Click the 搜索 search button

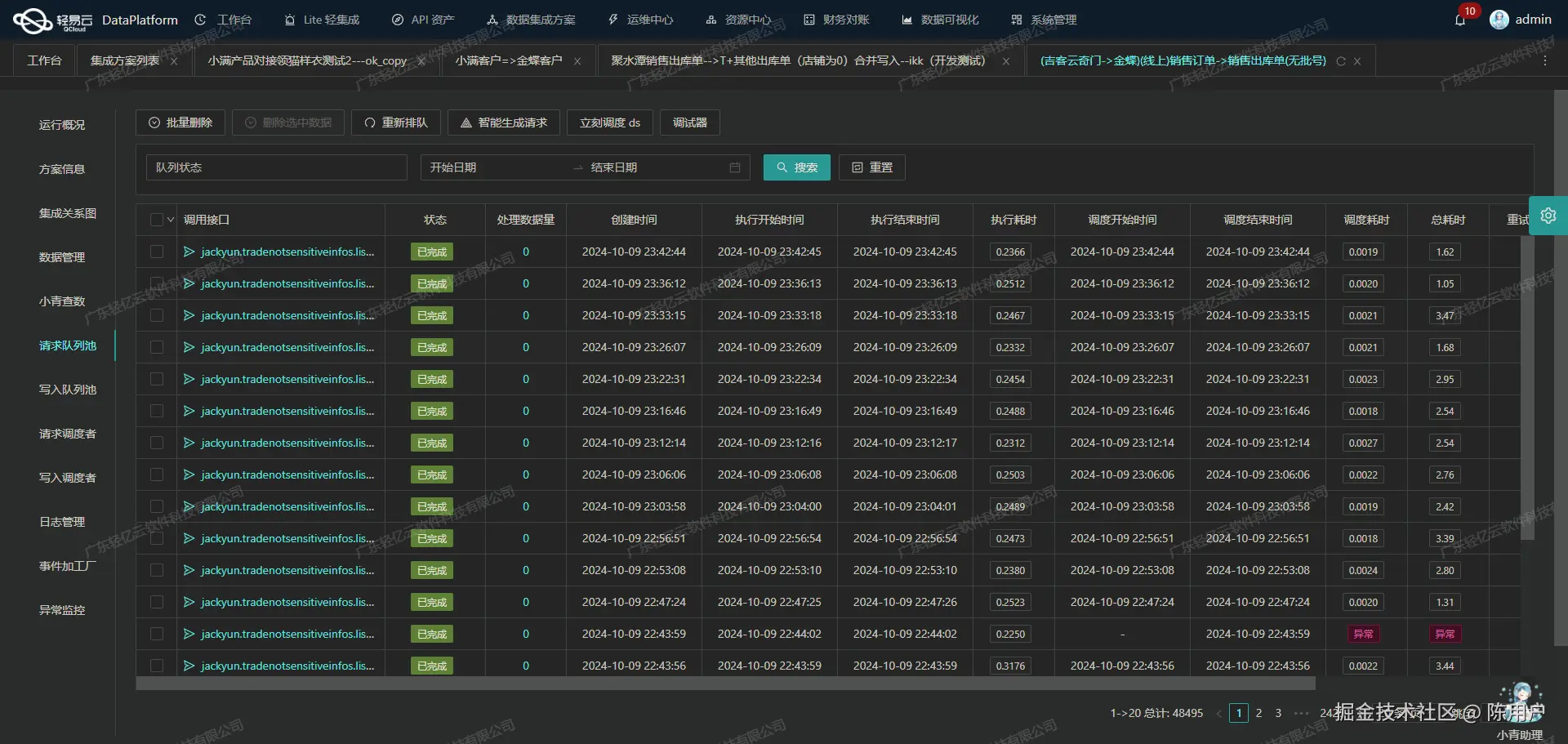click(797, 167)
